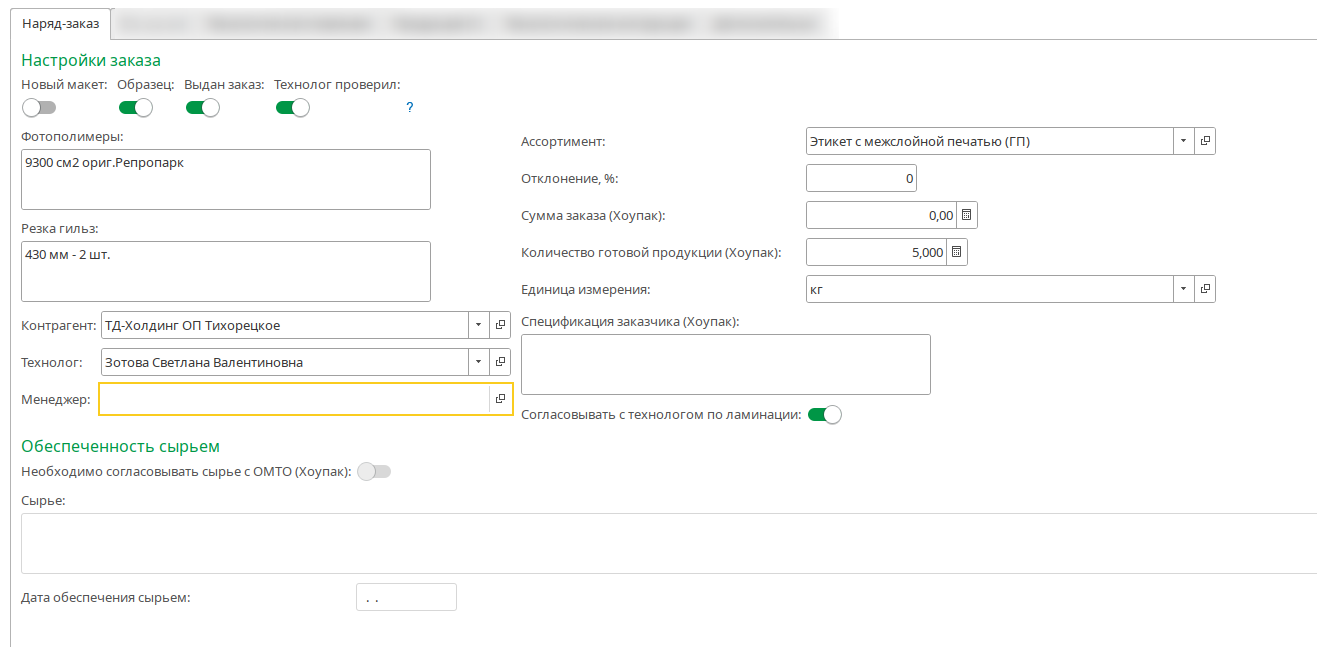
Task: Turn off the Образец toggle
Action: [136, 107]
